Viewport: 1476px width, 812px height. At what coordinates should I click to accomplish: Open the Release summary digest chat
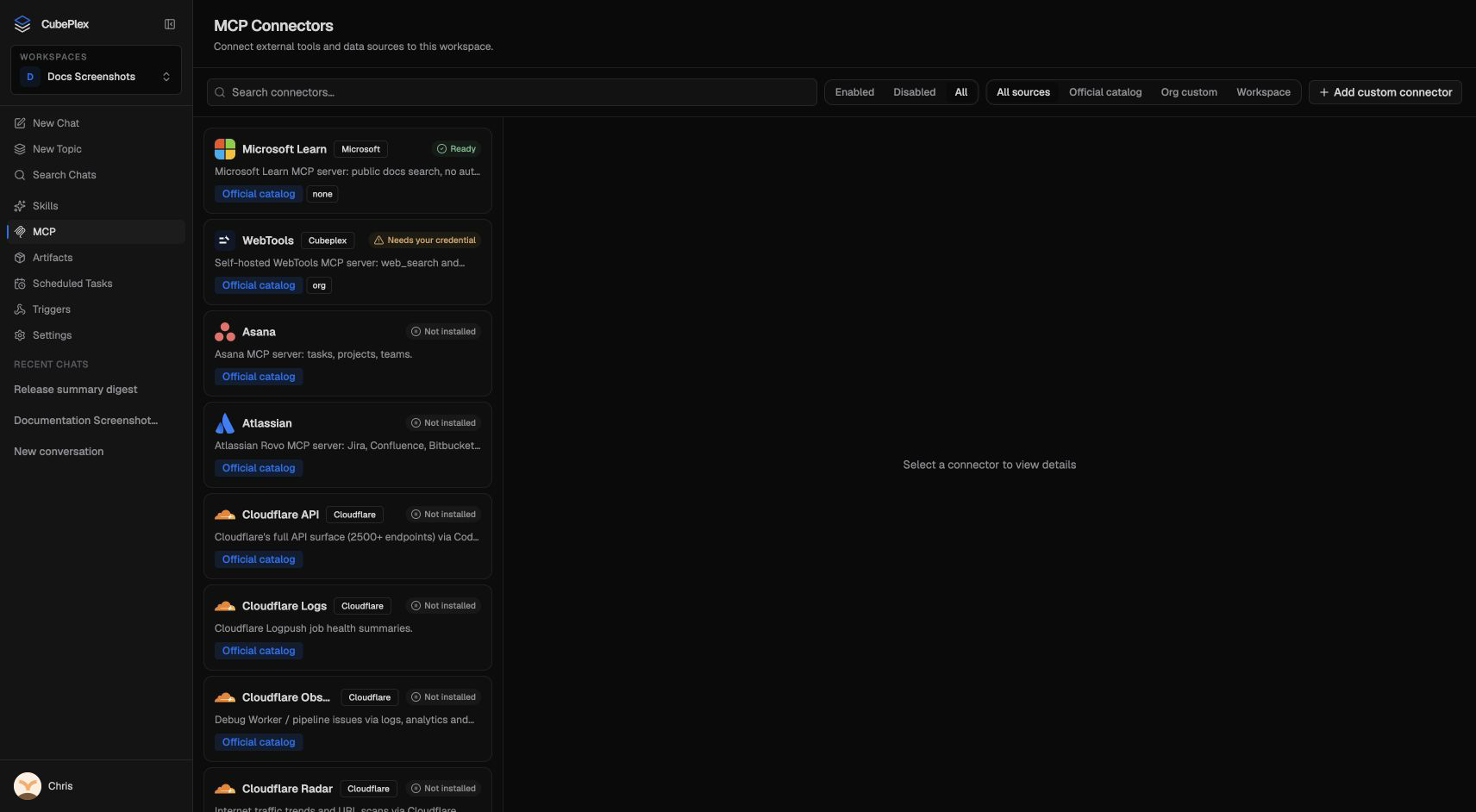(76, 390)
